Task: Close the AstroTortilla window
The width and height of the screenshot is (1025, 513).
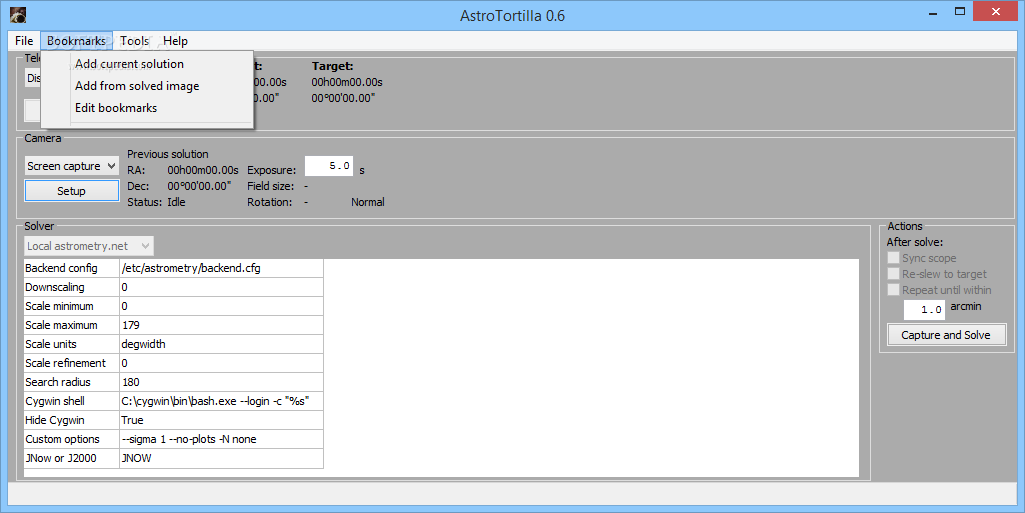Action: pos(996,12)
